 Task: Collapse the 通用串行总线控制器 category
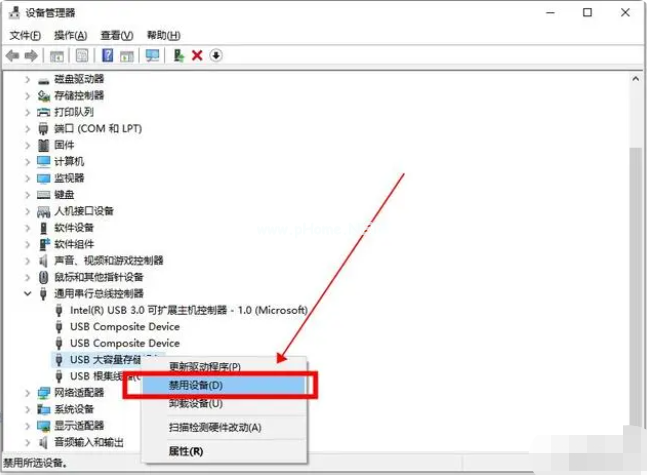(x=28, y=293)
